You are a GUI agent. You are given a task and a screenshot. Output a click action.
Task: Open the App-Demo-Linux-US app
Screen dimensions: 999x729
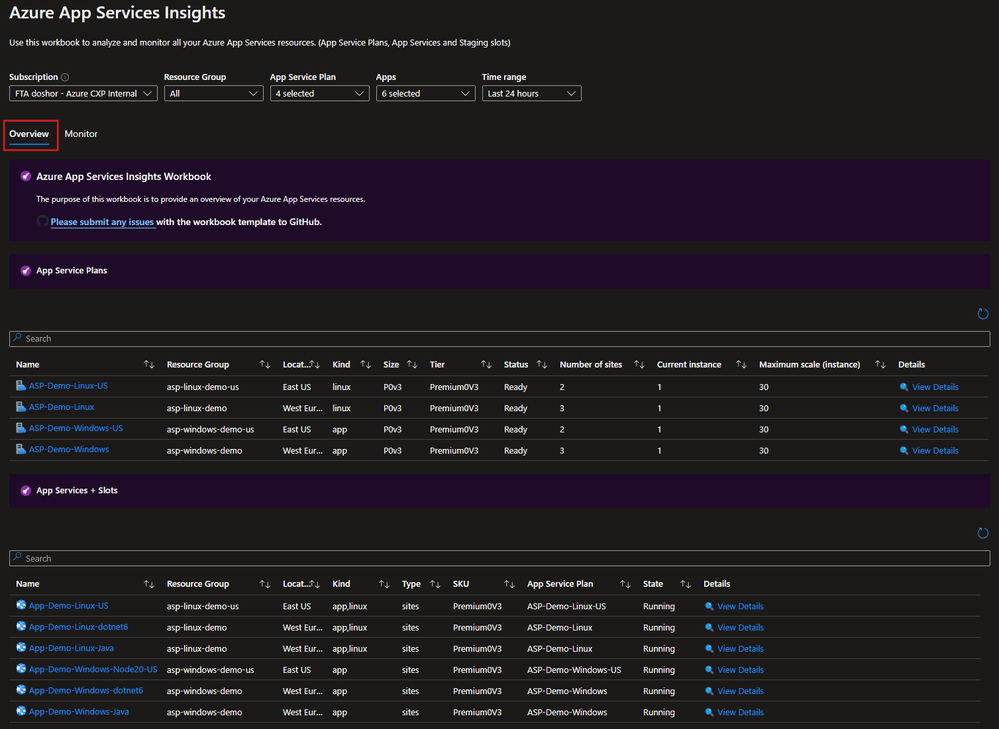68,605
